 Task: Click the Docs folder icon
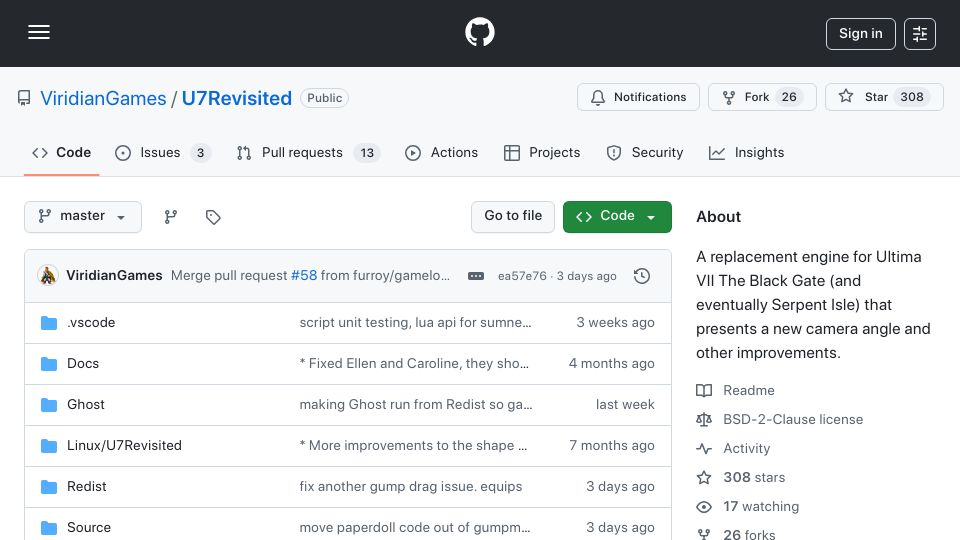(49, 364)
